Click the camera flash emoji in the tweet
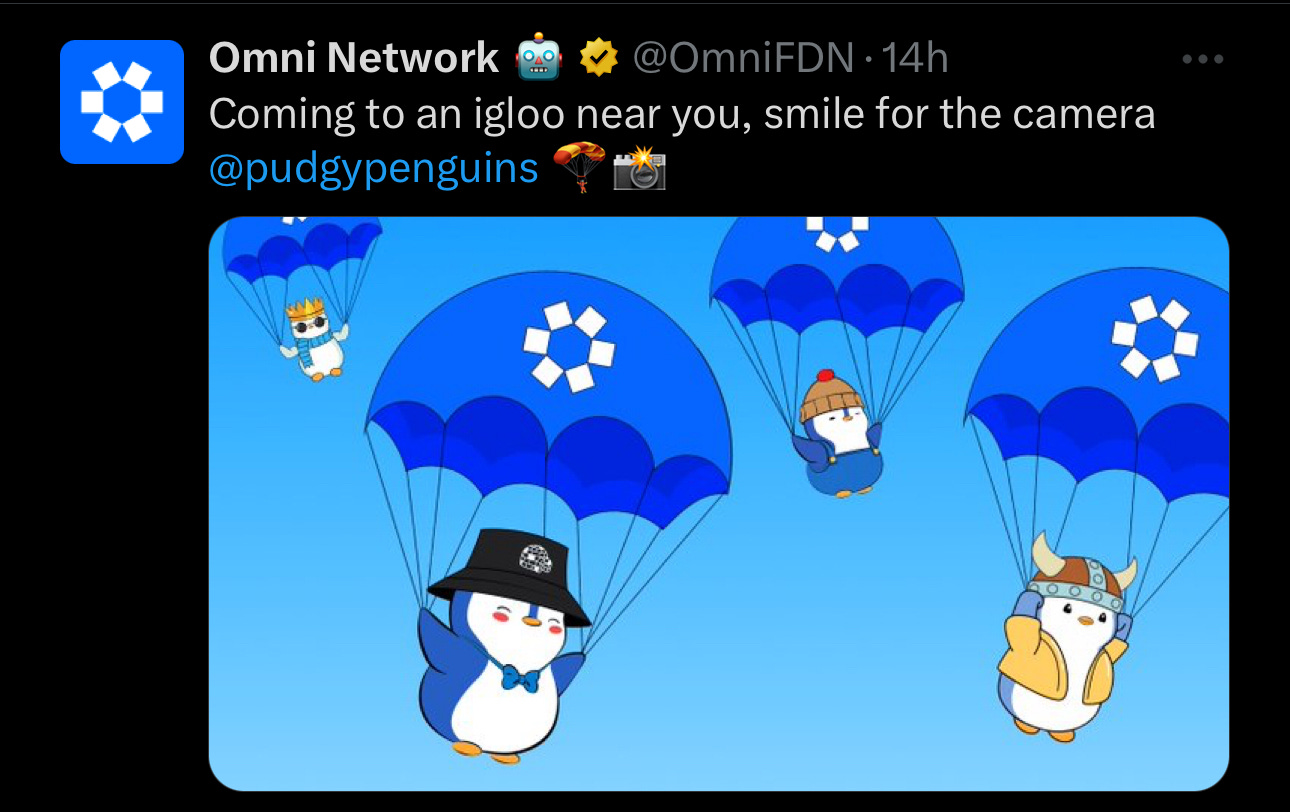Viewport: 1290px width, 812px height. (x=639, y=168)
